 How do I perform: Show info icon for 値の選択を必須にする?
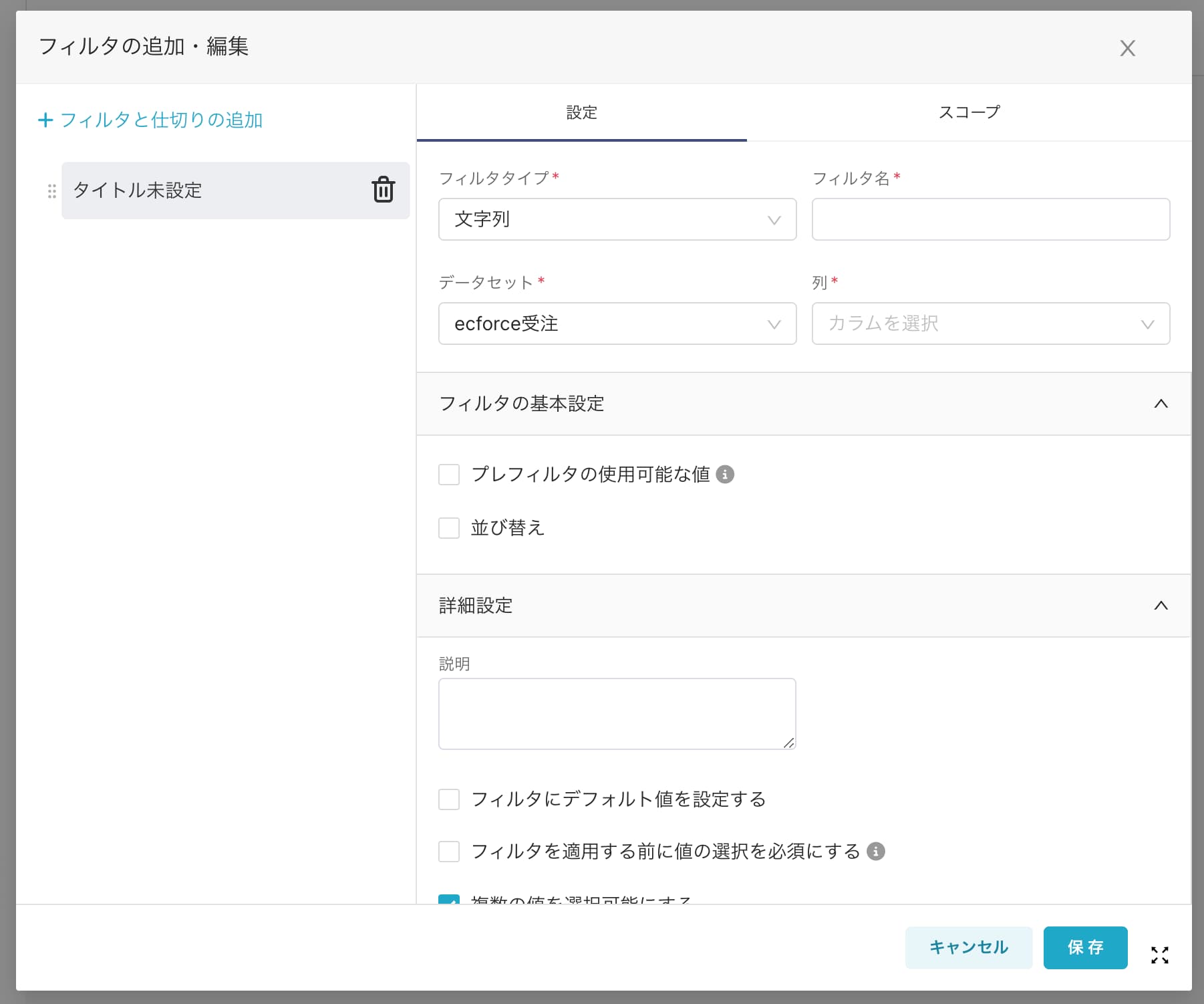(x=876, y=852)
